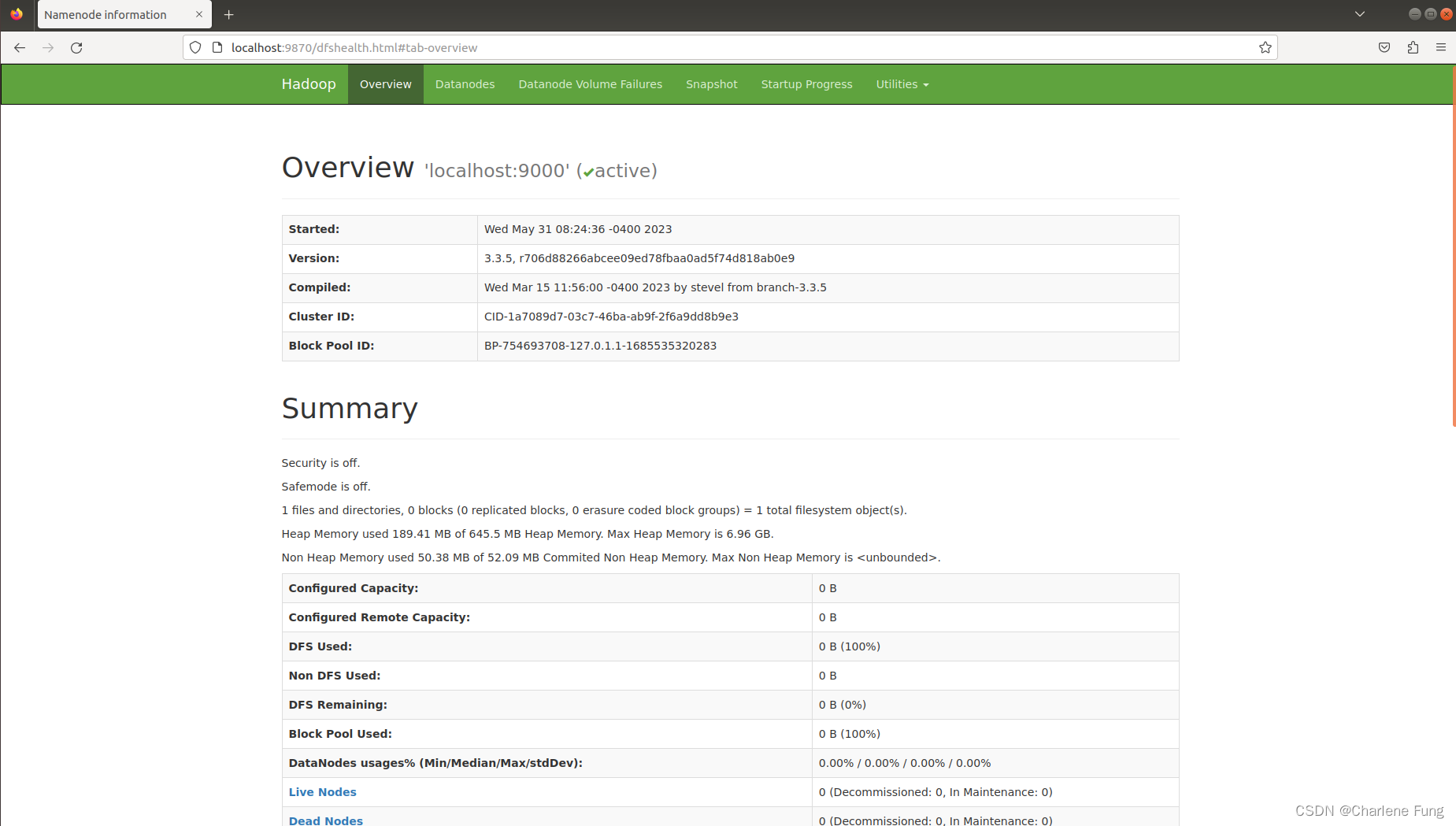Click the Hadoop brand link

pyautogui.click(x=309, y=84)
